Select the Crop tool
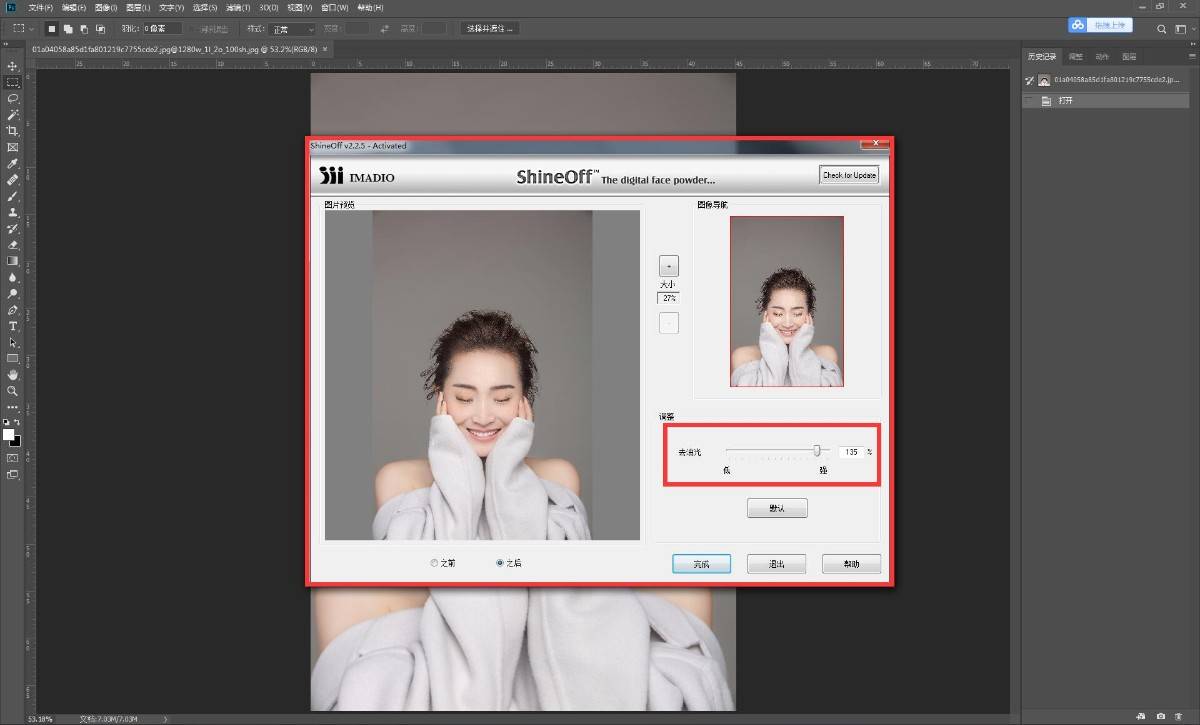This screenshot has width=1200, height=725. [13, 131]
